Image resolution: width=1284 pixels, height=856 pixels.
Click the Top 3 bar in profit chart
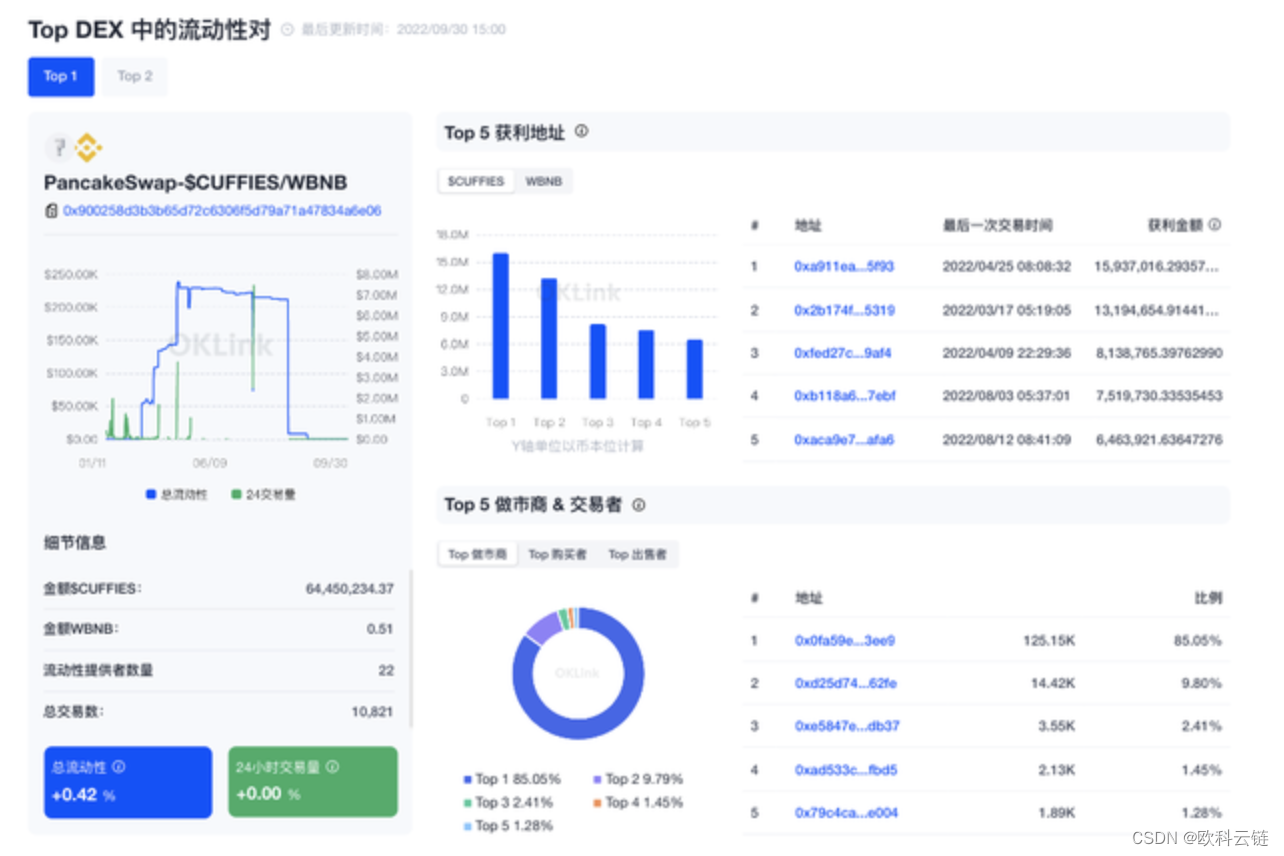point(597,361)
